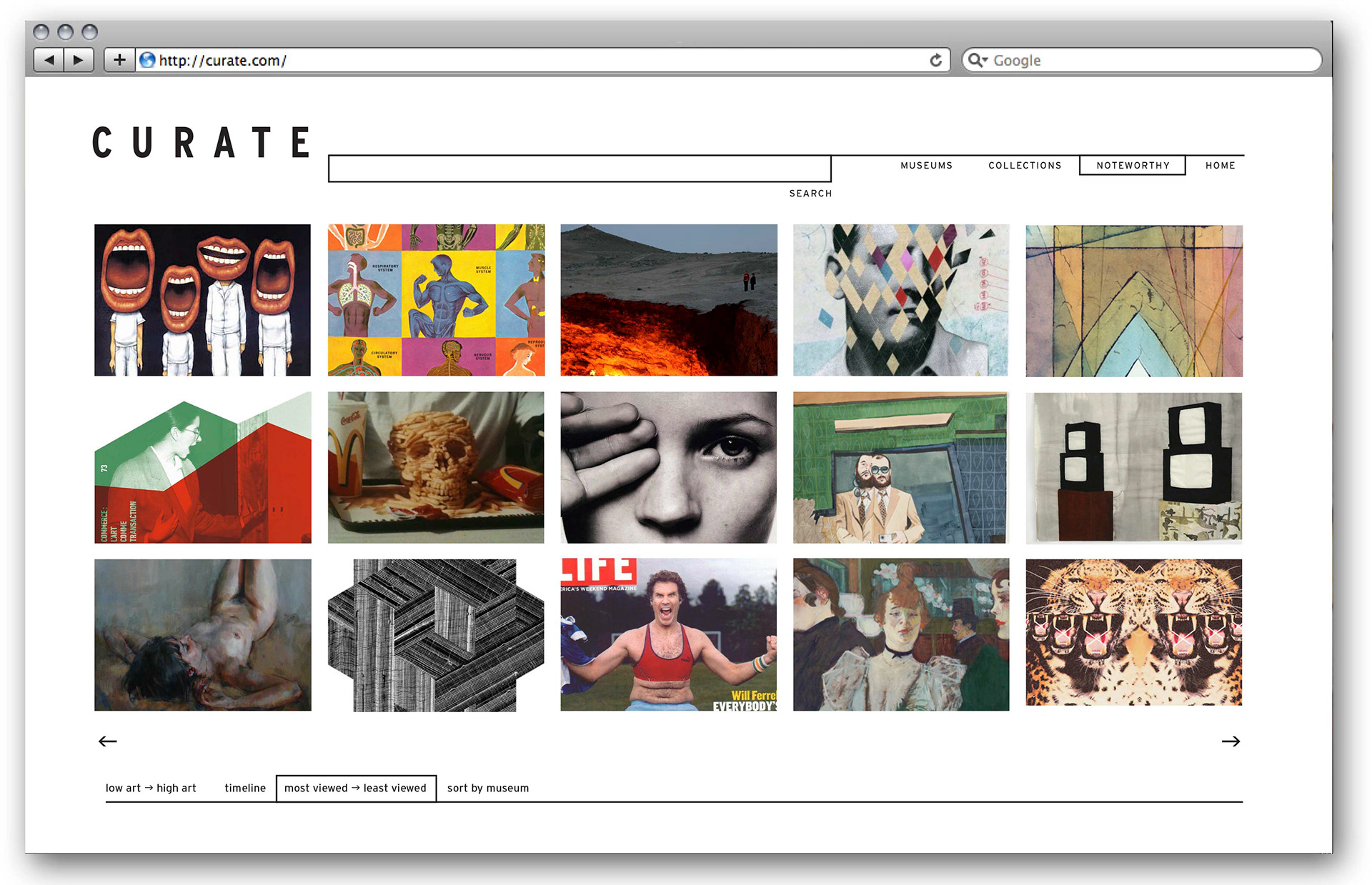The width and height of the screenshot is (1372, 885).
Task: Go to next page with right arrow
Action: 1231,741
